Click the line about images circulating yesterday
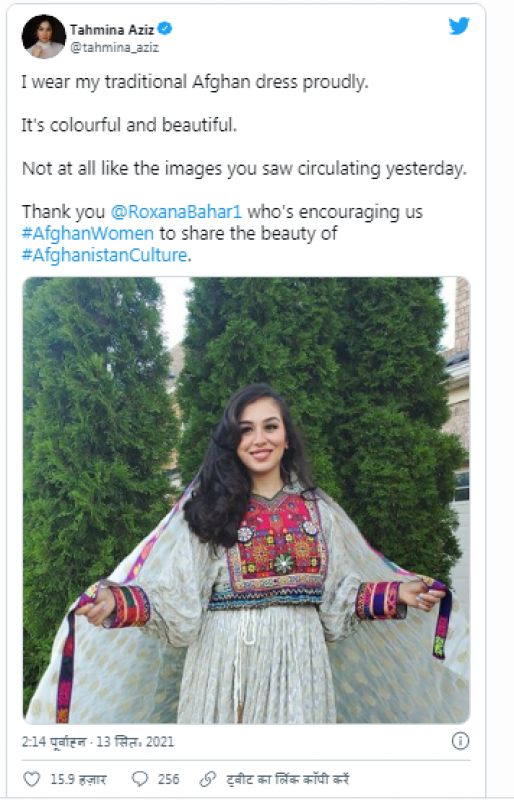The image size is (514, 800). (244, 168)
